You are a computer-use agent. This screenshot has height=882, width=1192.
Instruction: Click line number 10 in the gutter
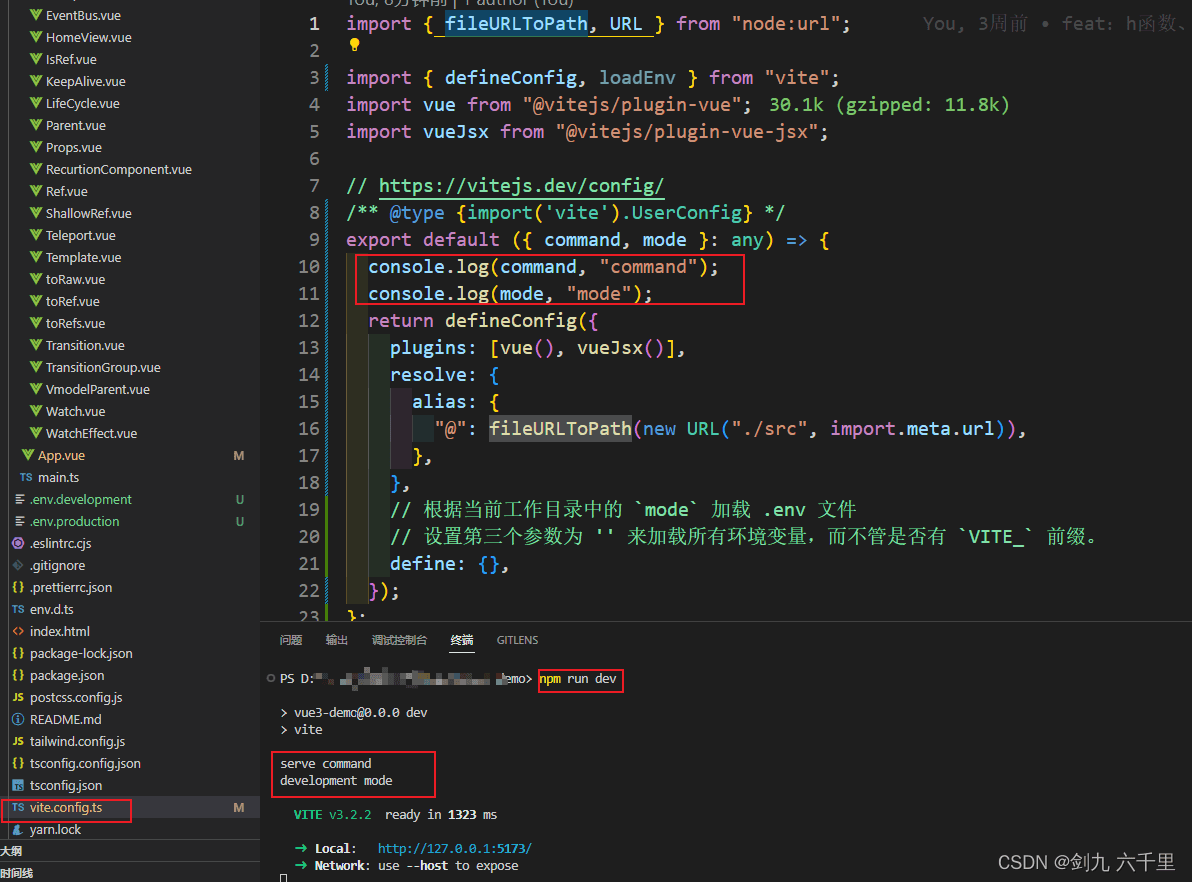tap(309, 267)
